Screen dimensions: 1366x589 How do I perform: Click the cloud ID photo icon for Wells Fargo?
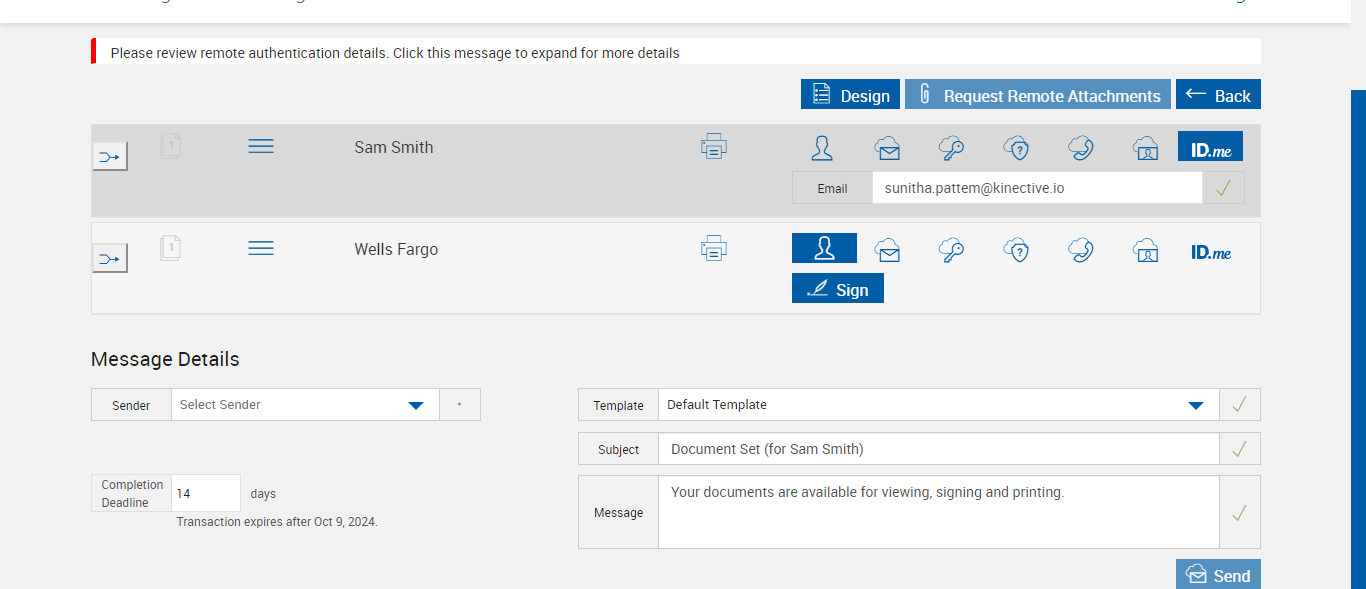(x=1145, y=250)
